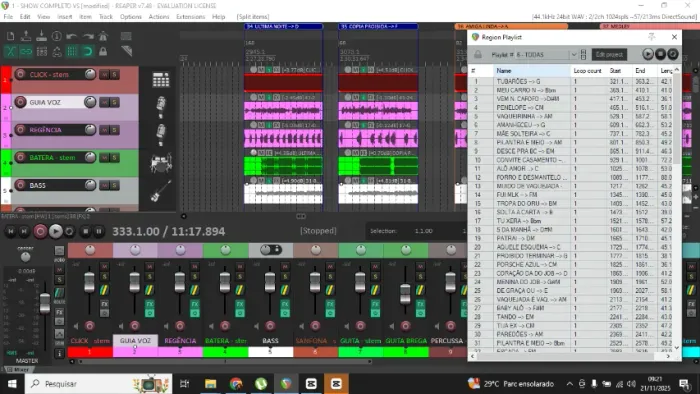Click the New project toolbar icon
700x394 pixels.
coord(10,36)
